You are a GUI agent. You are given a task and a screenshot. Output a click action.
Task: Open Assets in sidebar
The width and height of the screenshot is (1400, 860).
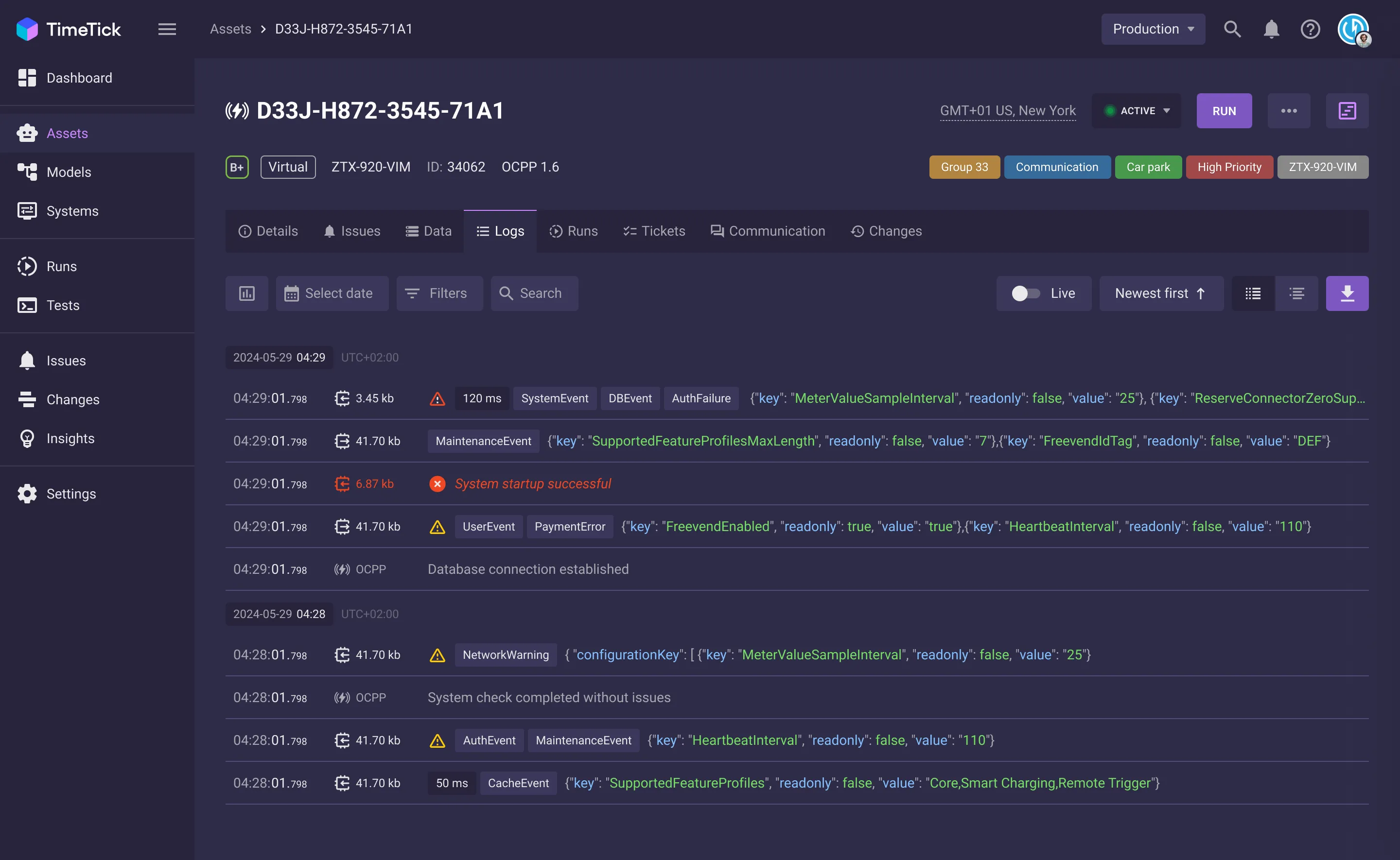pos(97,133)
